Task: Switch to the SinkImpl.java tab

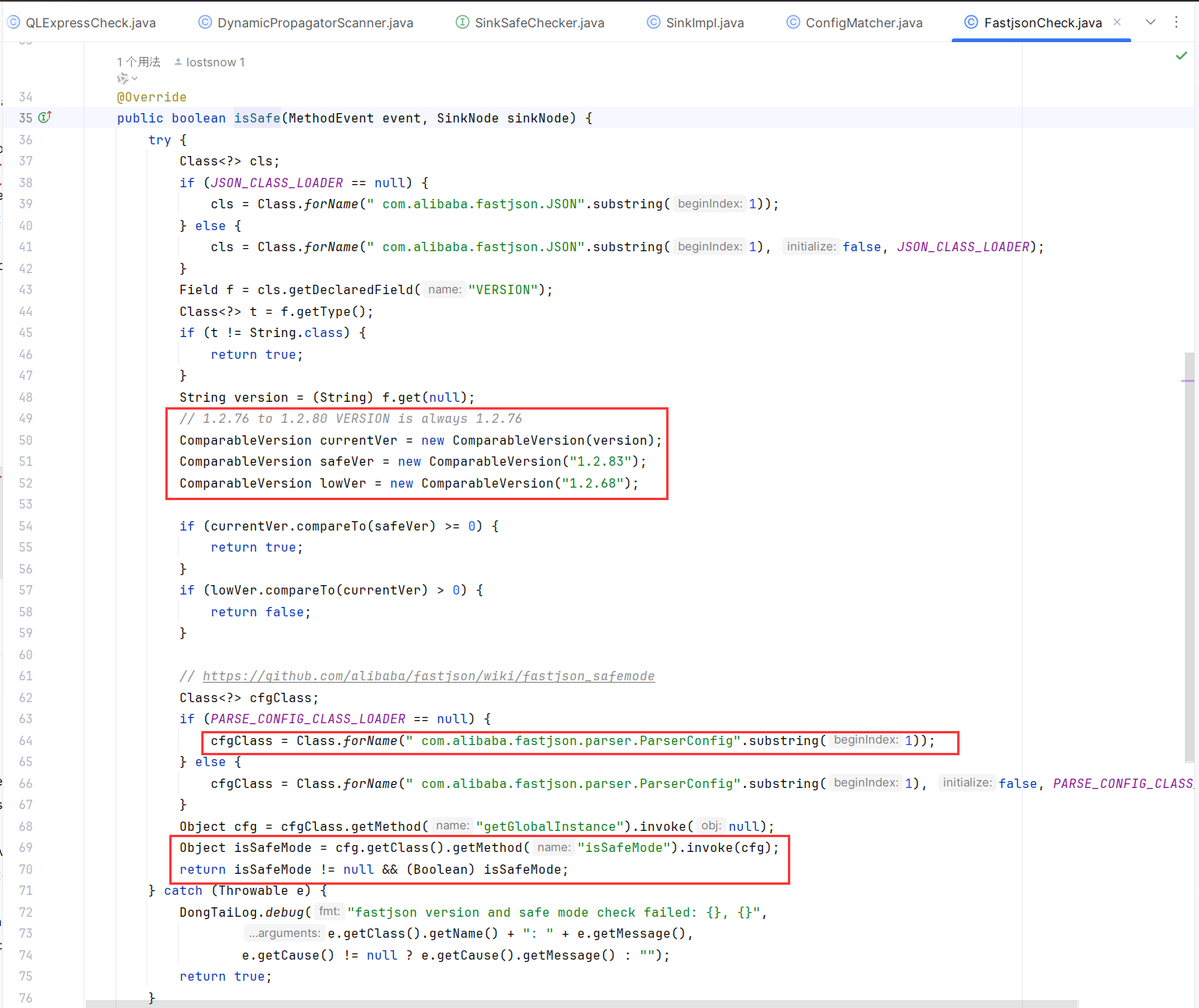Action: tap(704, 23)
